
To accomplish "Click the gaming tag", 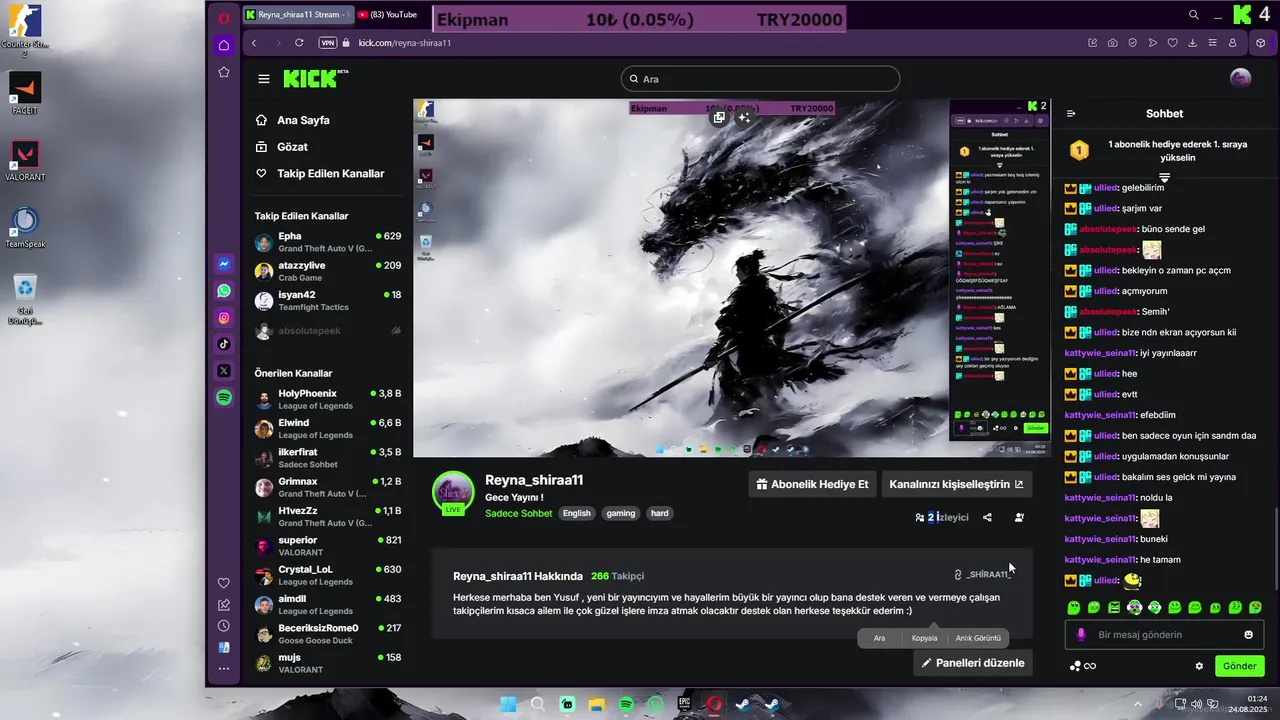I will 621,513.
